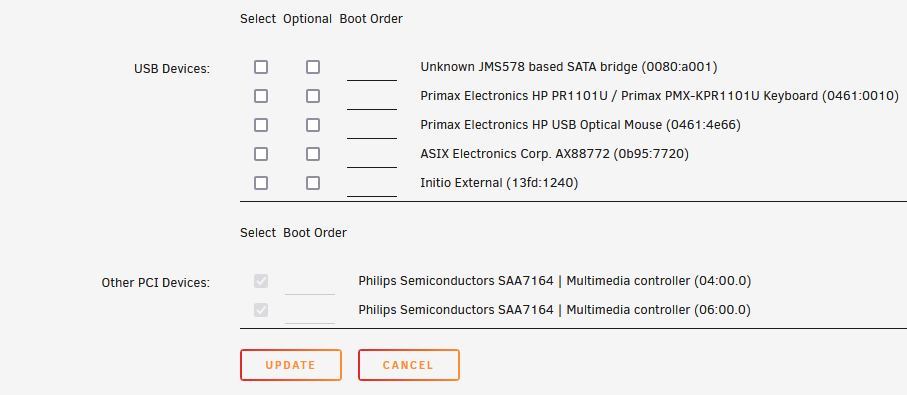Viewport: 907px width, 395px height.
Task: Select the Primax HP Keyboard USB device
Action: [x=261, y=96]
